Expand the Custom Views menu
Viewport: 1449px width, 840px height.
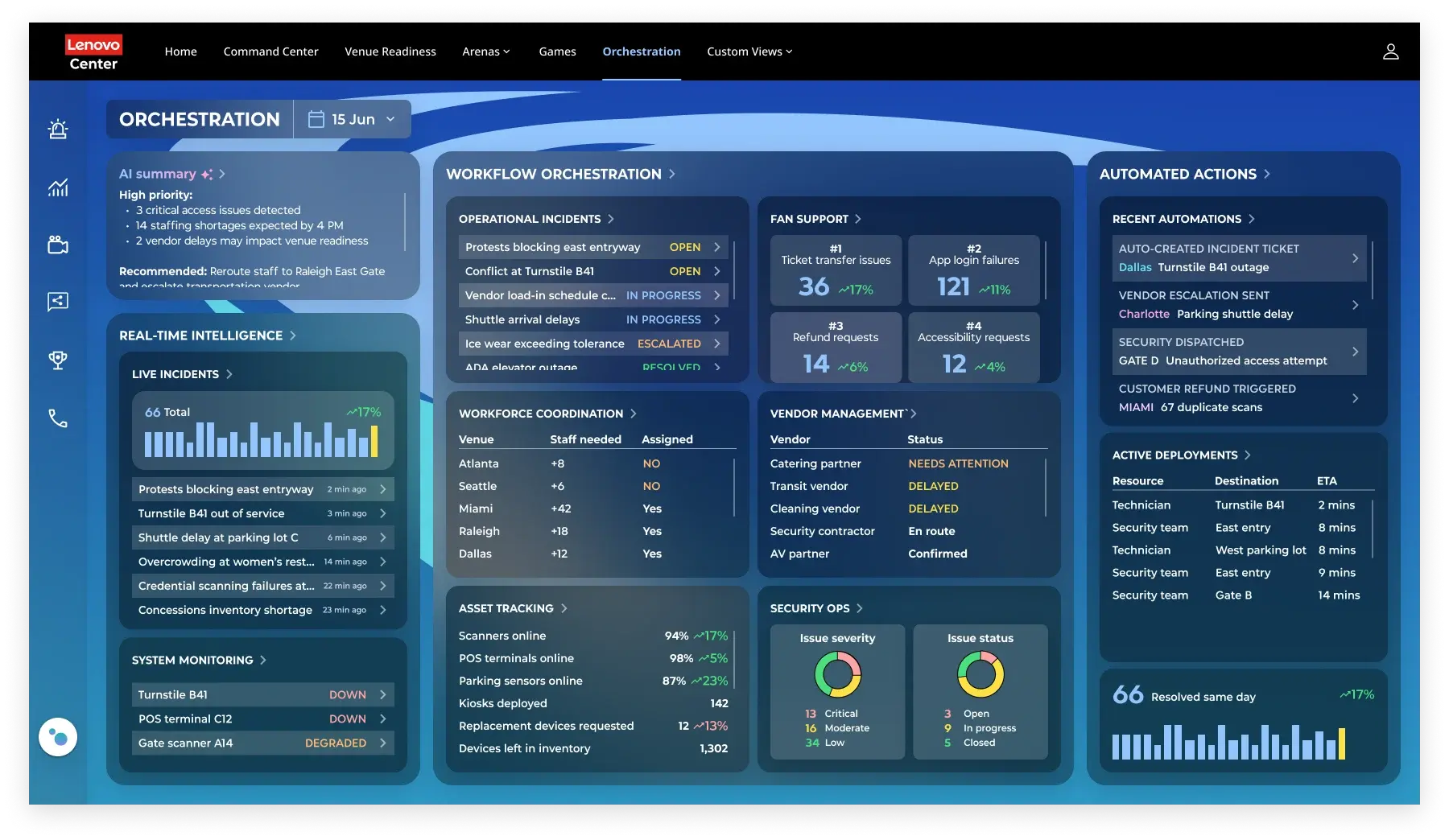pos(749,51)
